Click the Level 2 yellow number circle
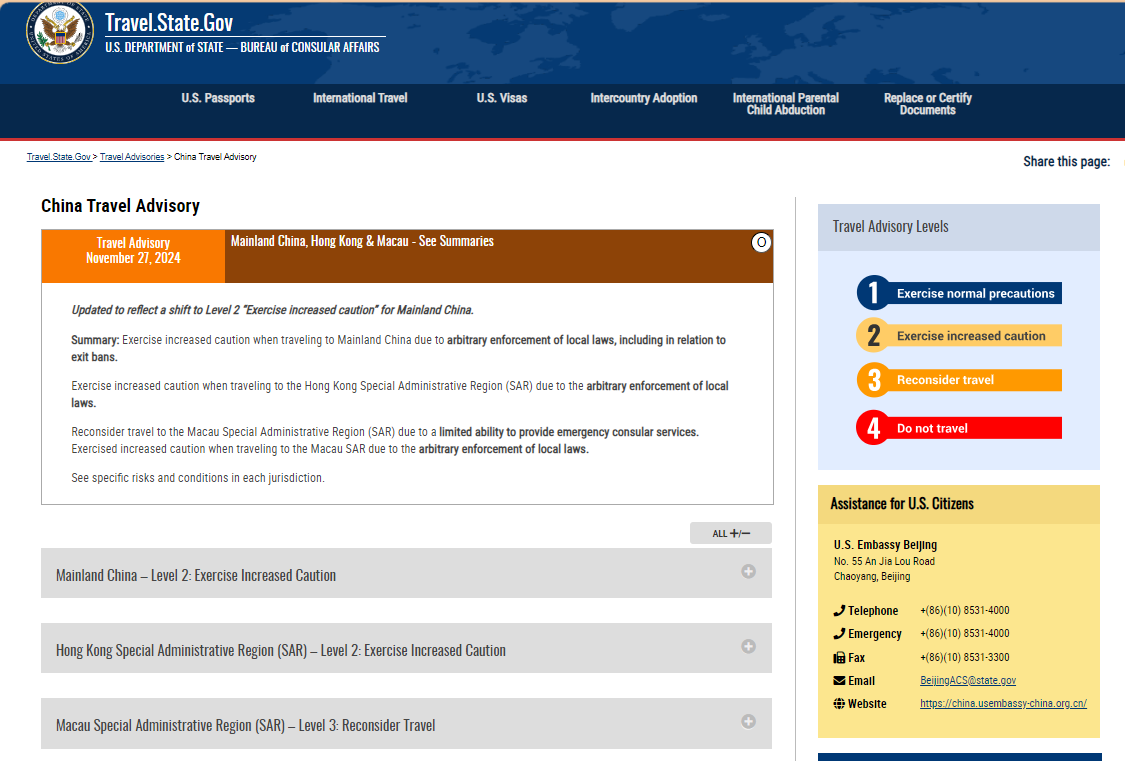This screenshot has width=1125, height=761. tap(873, 336)
